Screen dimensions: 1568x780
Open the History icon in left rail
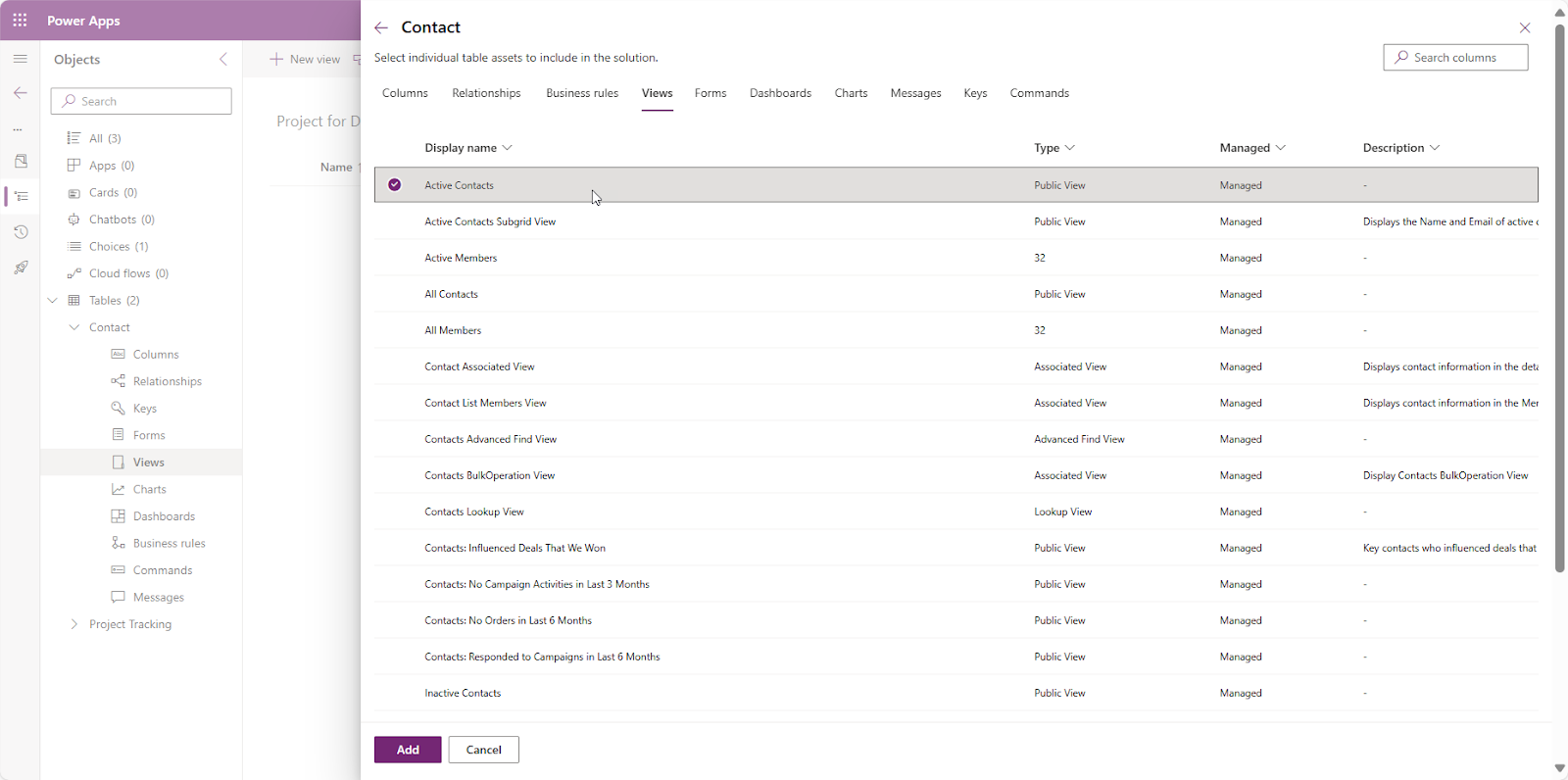(x=21, y=232)
